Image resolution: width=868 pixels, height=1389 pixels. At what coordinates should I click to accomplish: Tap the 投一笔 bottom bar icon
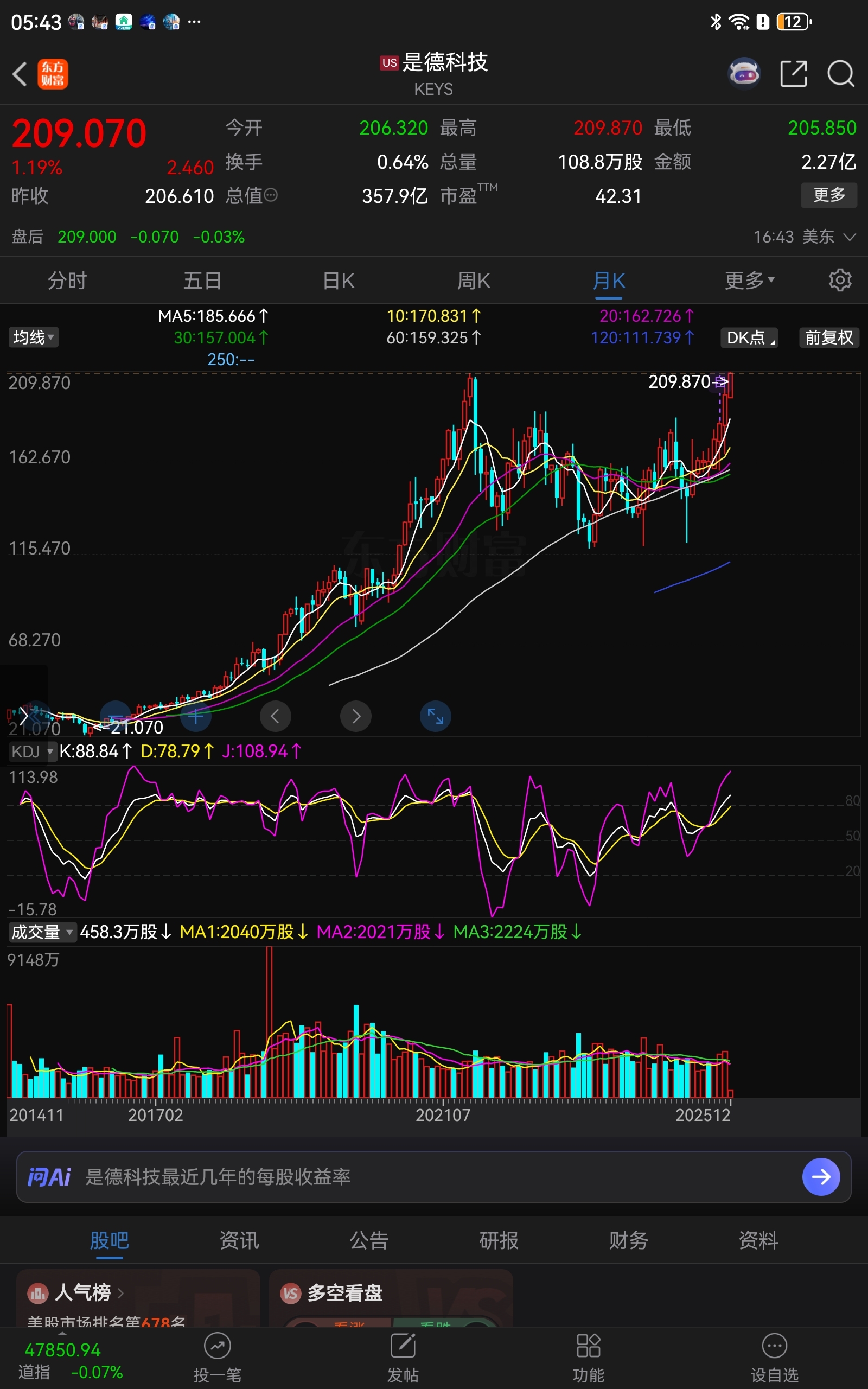point(217,1346)
